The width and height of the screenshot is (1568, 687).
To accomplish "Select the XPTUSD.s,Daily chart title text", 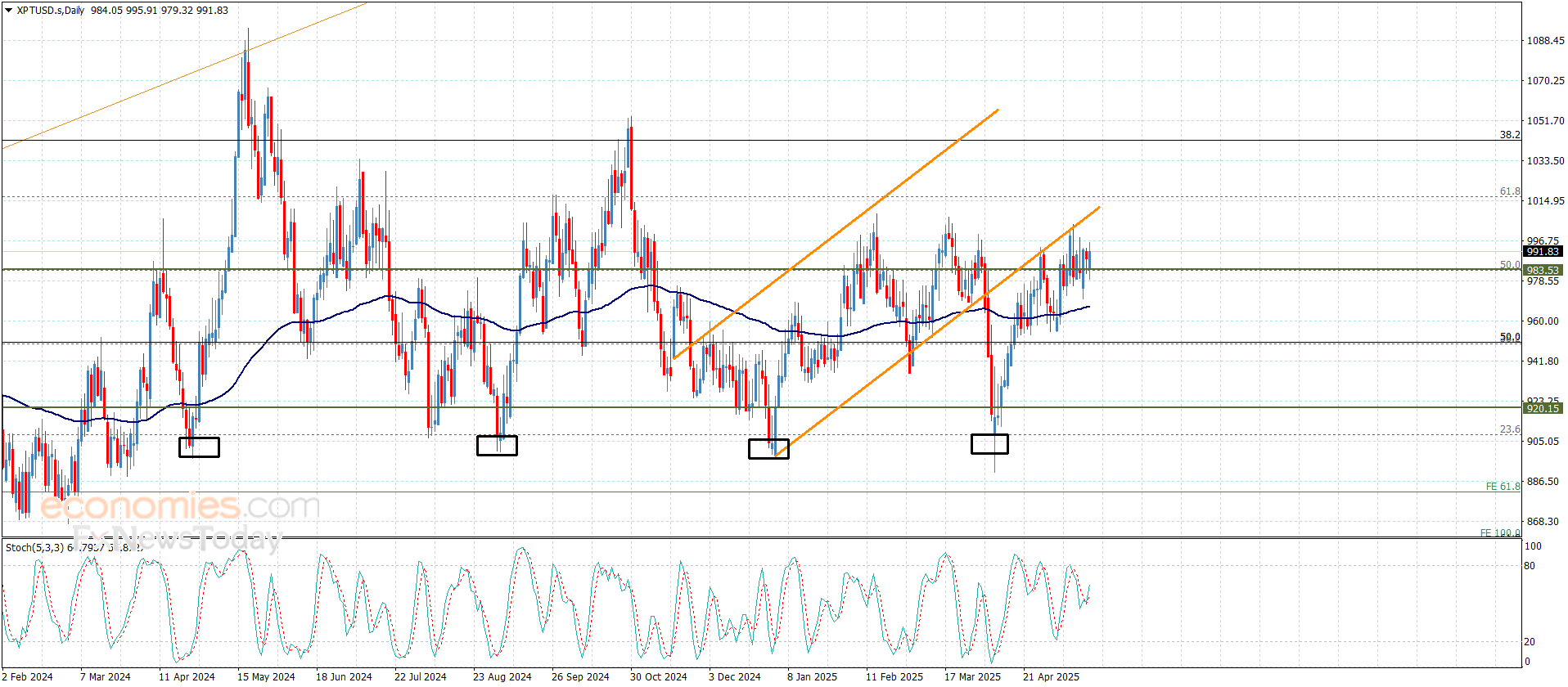I will click(x=51, y=11).
